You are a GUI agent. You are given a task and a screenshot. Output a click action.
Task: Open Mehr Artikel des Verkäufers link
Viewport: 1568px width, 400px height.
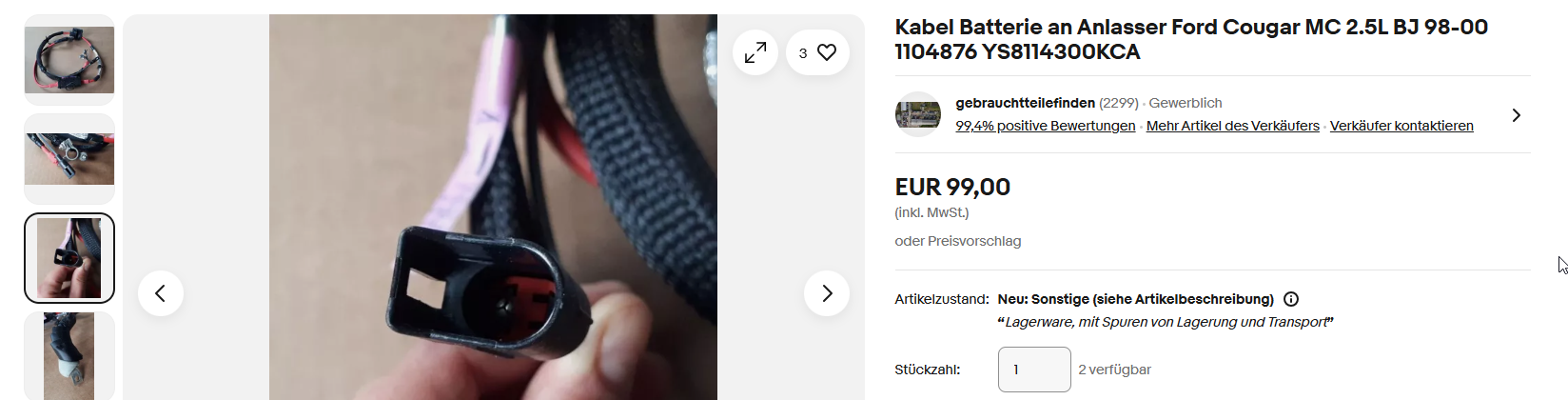pyautogui.click(x=1233, y=126)
